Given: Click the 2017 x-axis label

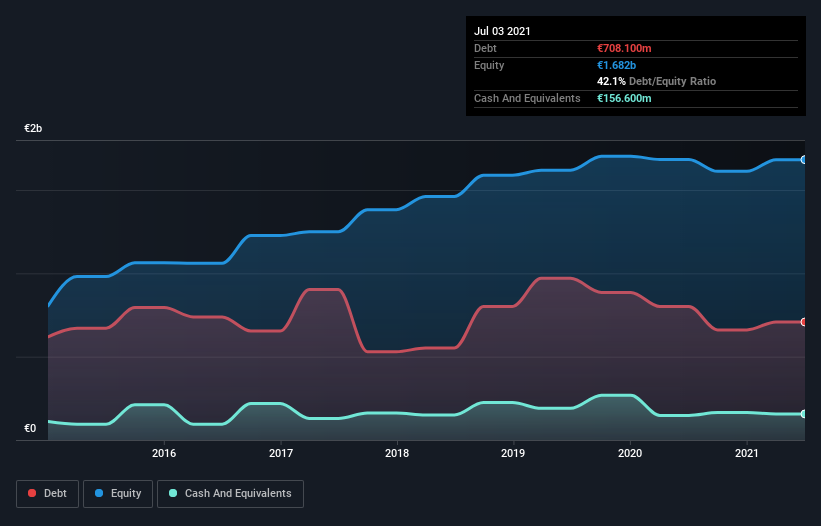Looking at the screenshot, I should point(281,453).
